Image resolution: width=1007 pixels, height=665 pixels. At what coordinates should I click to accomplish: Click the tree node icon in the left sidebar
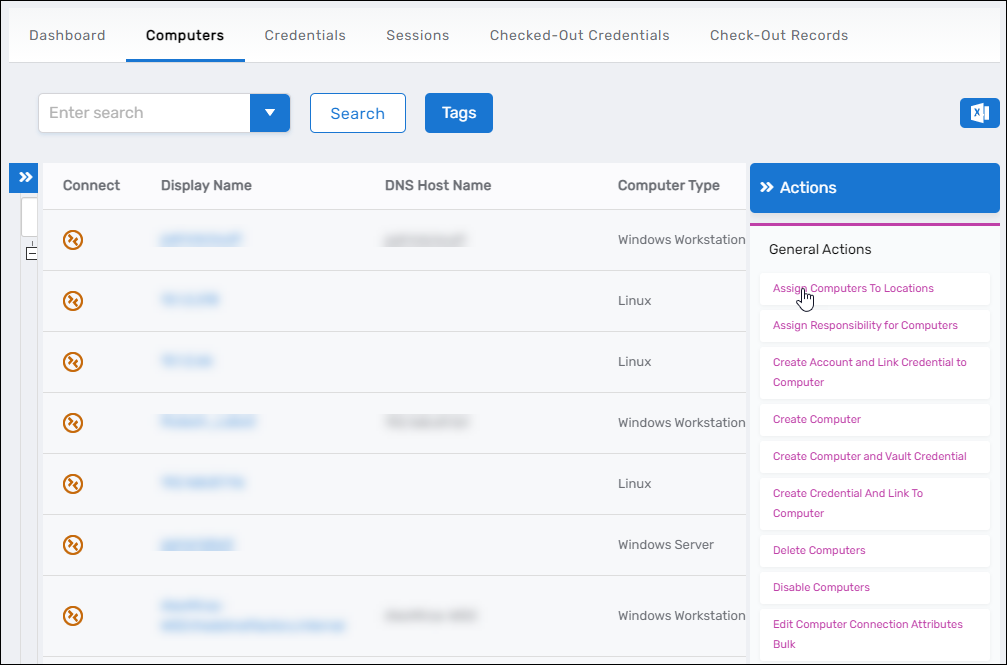pyautogui.click(x=31, y=252)
